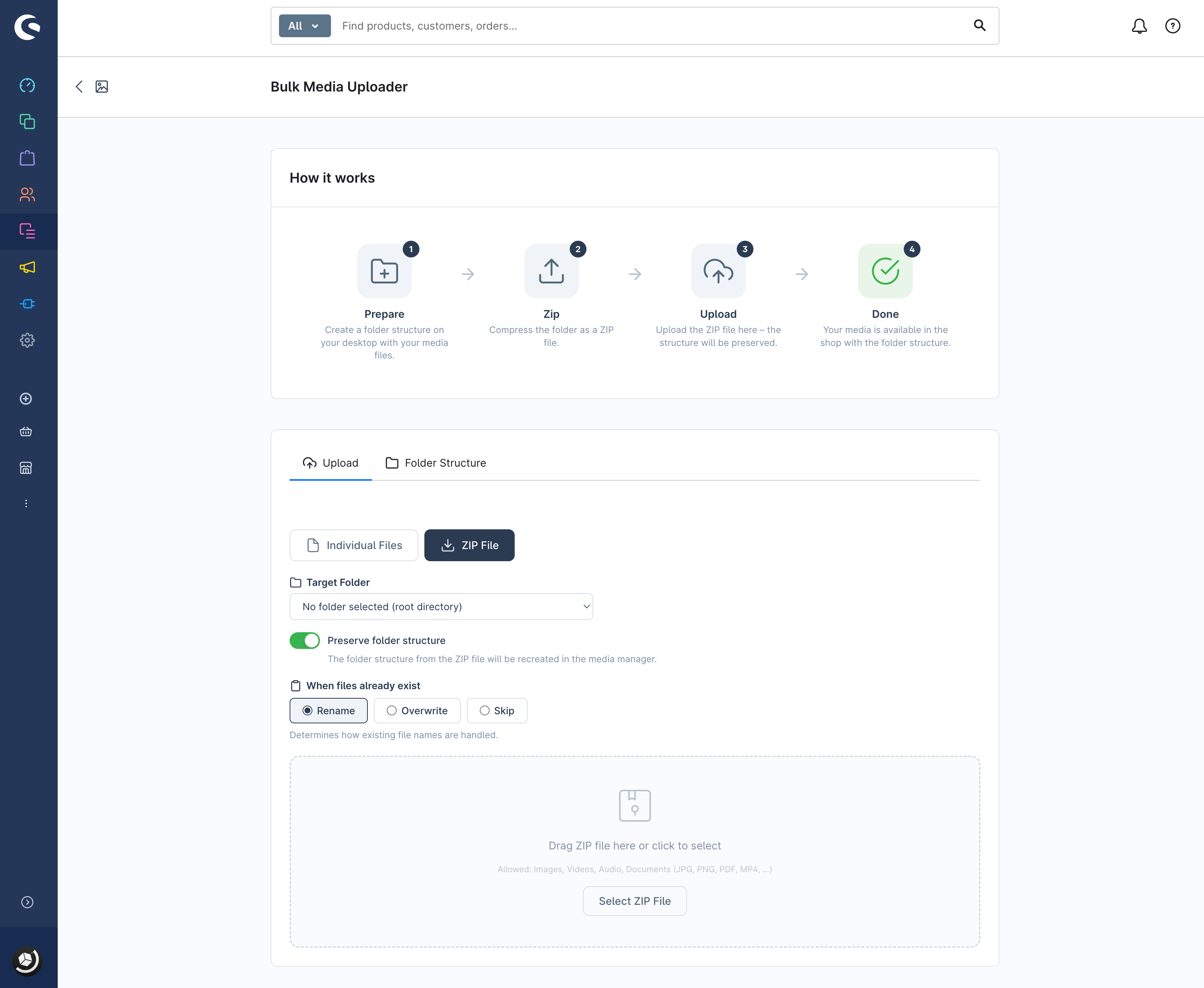The image size is (1204, 988).
Task: Click the notifications bell icon
Action: [1139, 26]
